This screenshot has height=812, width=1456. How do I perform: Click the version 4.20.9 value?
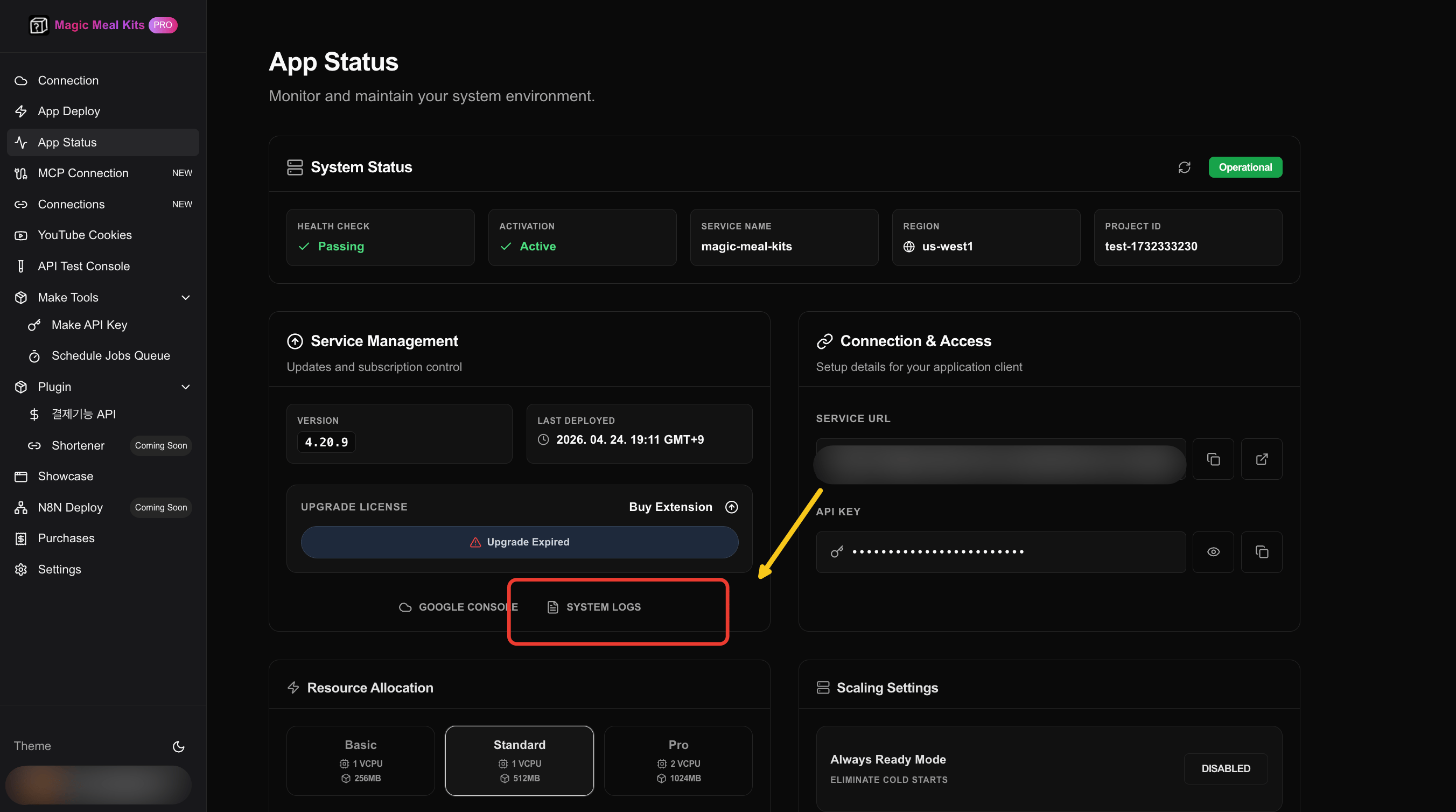[x=326, y=442]
